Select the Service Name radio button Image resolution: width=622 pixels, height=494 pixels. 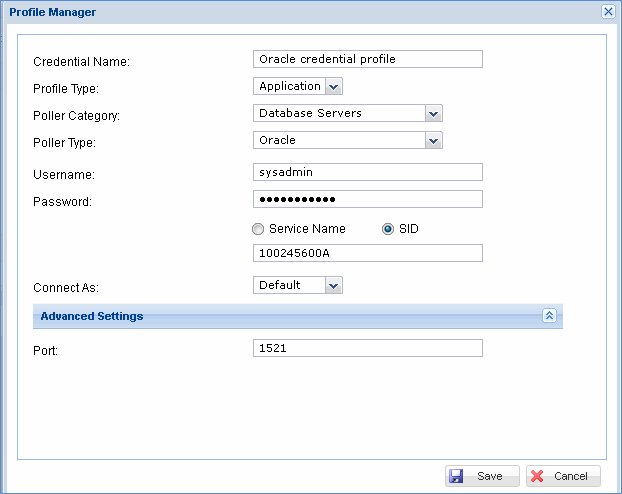pyautogui.click(x=259, y=229)
